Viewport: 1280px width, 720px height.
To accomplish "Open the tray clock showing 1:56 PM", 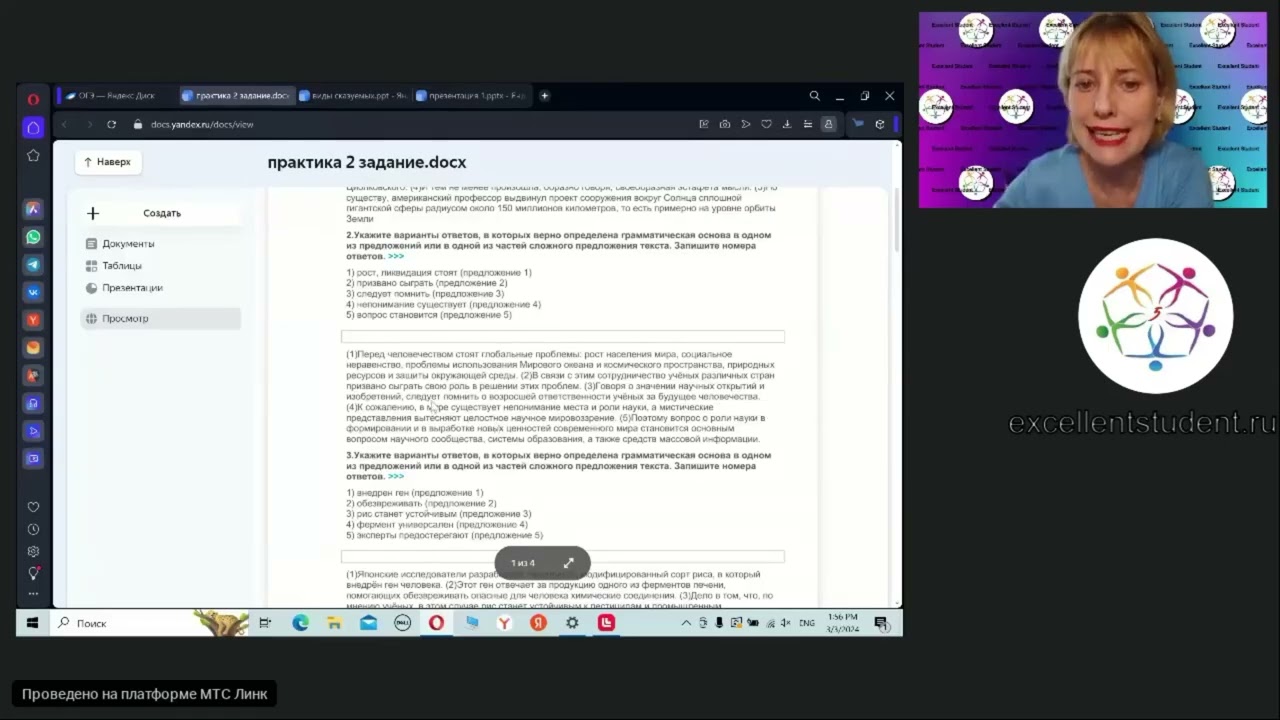I will click(x=844, y=623).
